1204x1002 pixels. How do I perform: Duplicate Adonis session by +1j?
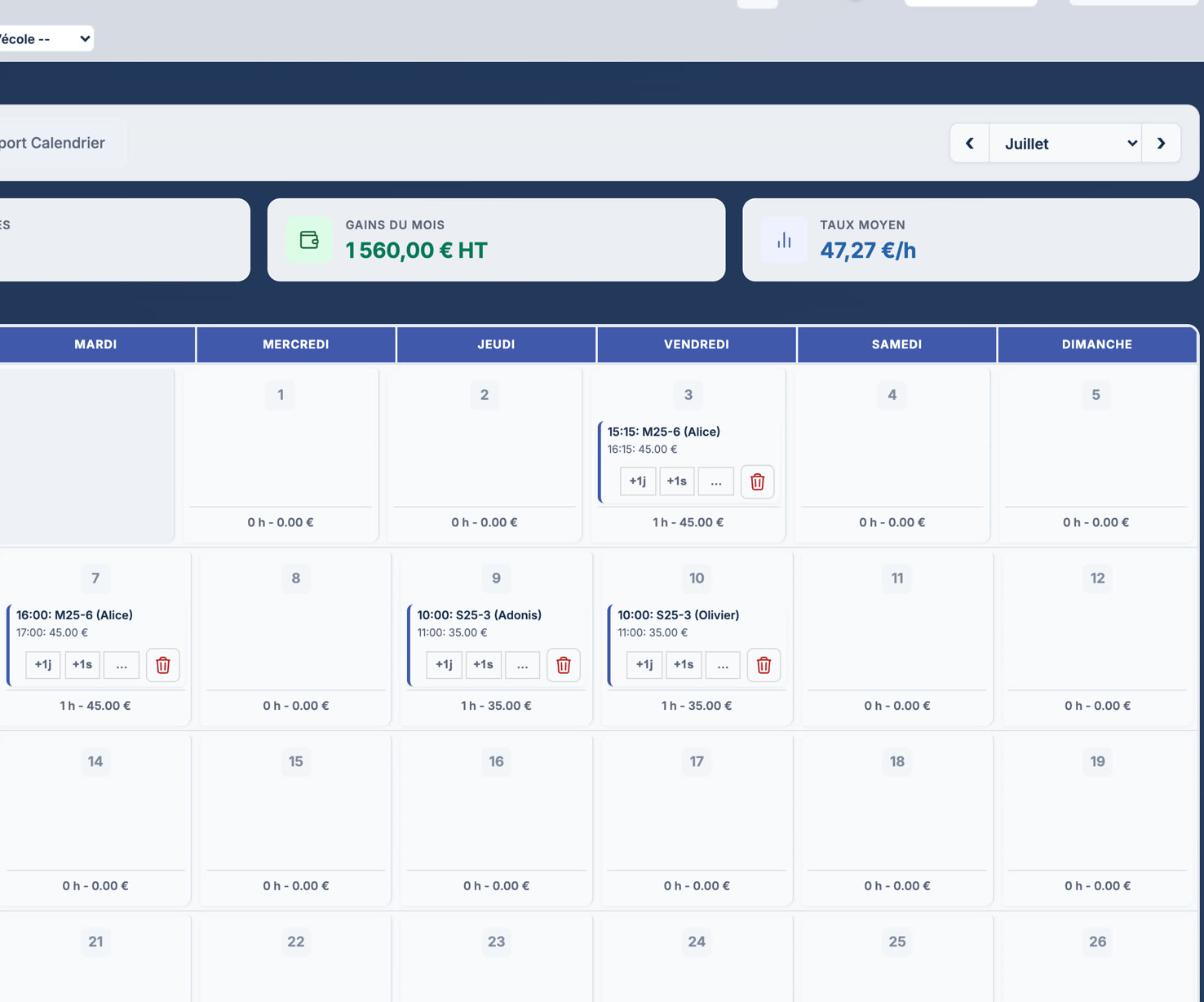click(x=444, y=665)
